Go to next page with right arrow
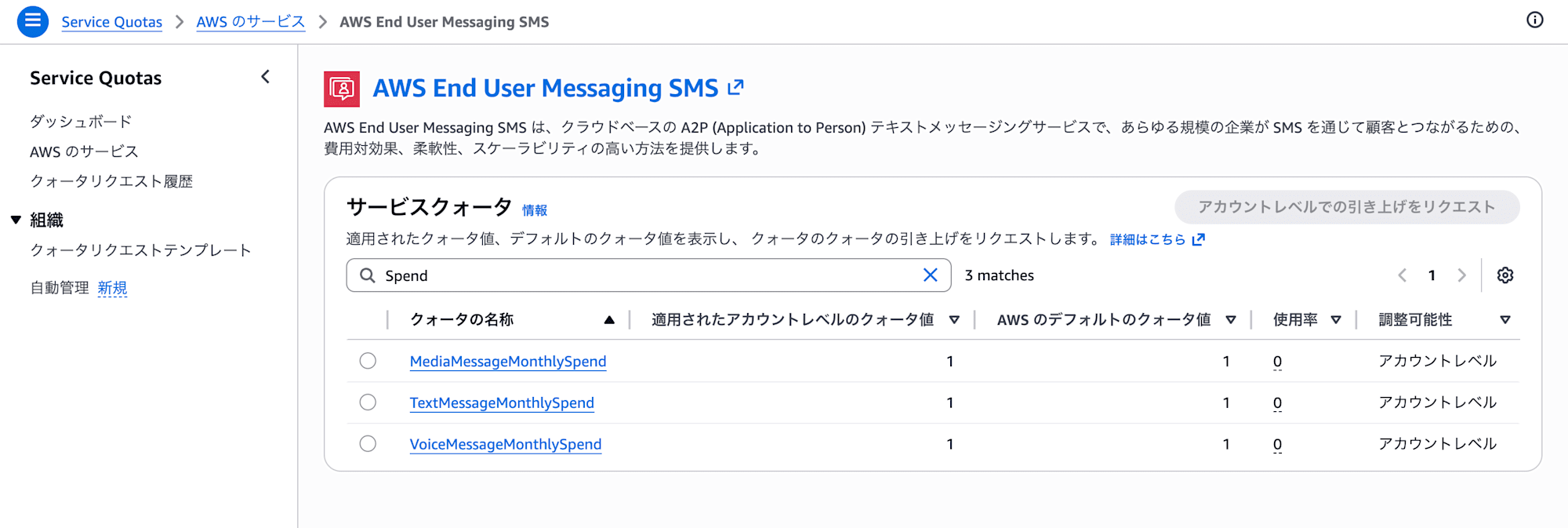The height and width of the screenshot is (528, 1568). click(1461, 275)
